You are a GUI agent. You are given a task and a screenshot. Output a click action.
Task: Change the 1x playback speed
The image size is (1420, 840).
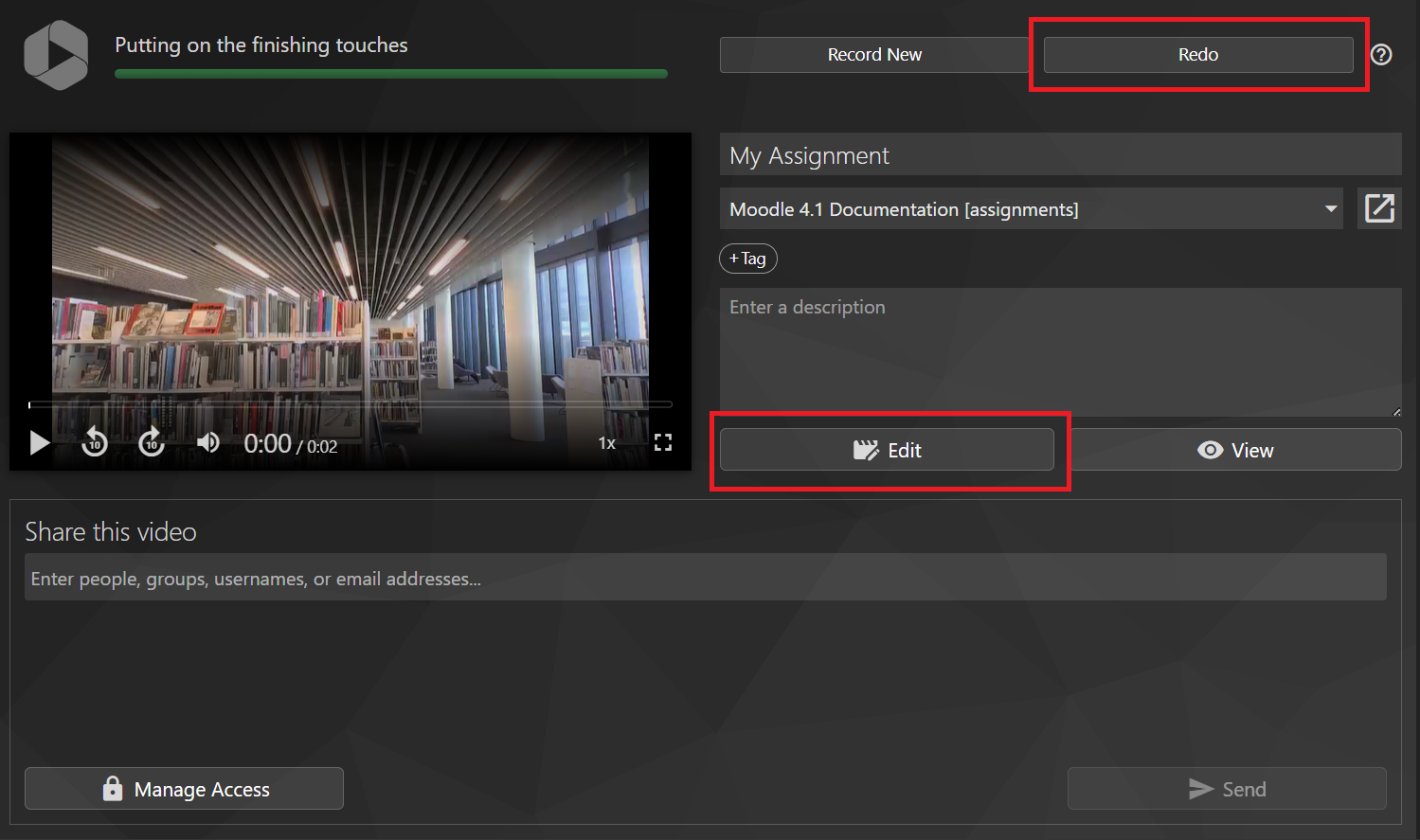tap(606, 443)
